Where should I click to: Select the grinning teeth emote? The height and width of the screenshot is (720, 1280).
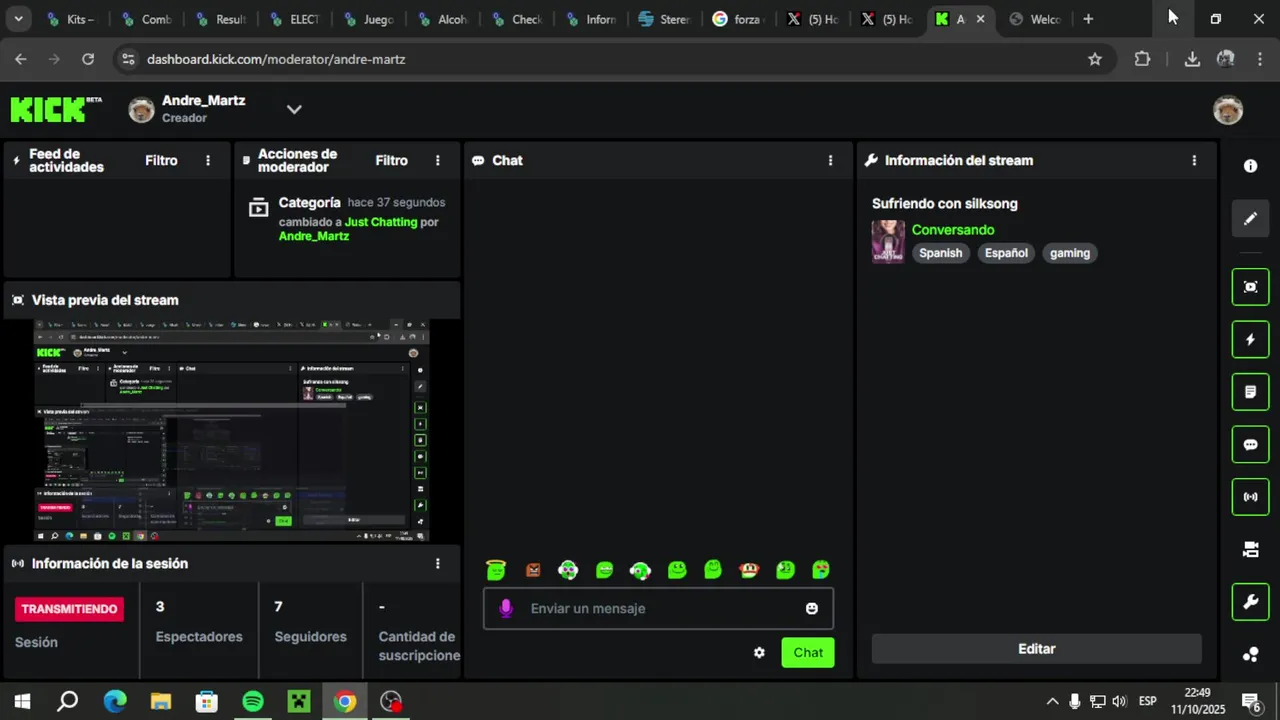point(604,570)
